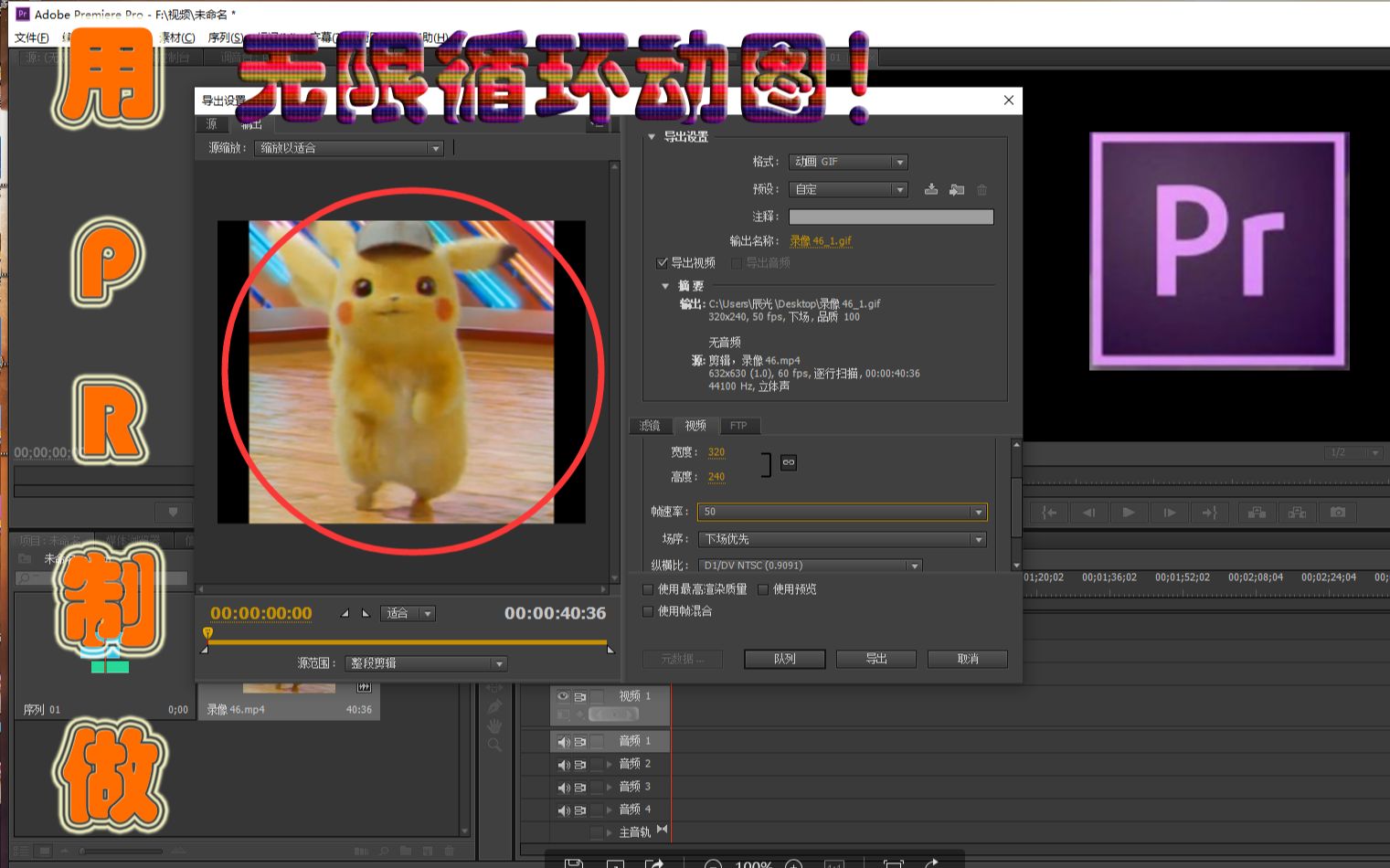This screenshot has width=1390, height=868.
Task: Click the Lift button in Program Monitor
Action: tap(1257, 513)
